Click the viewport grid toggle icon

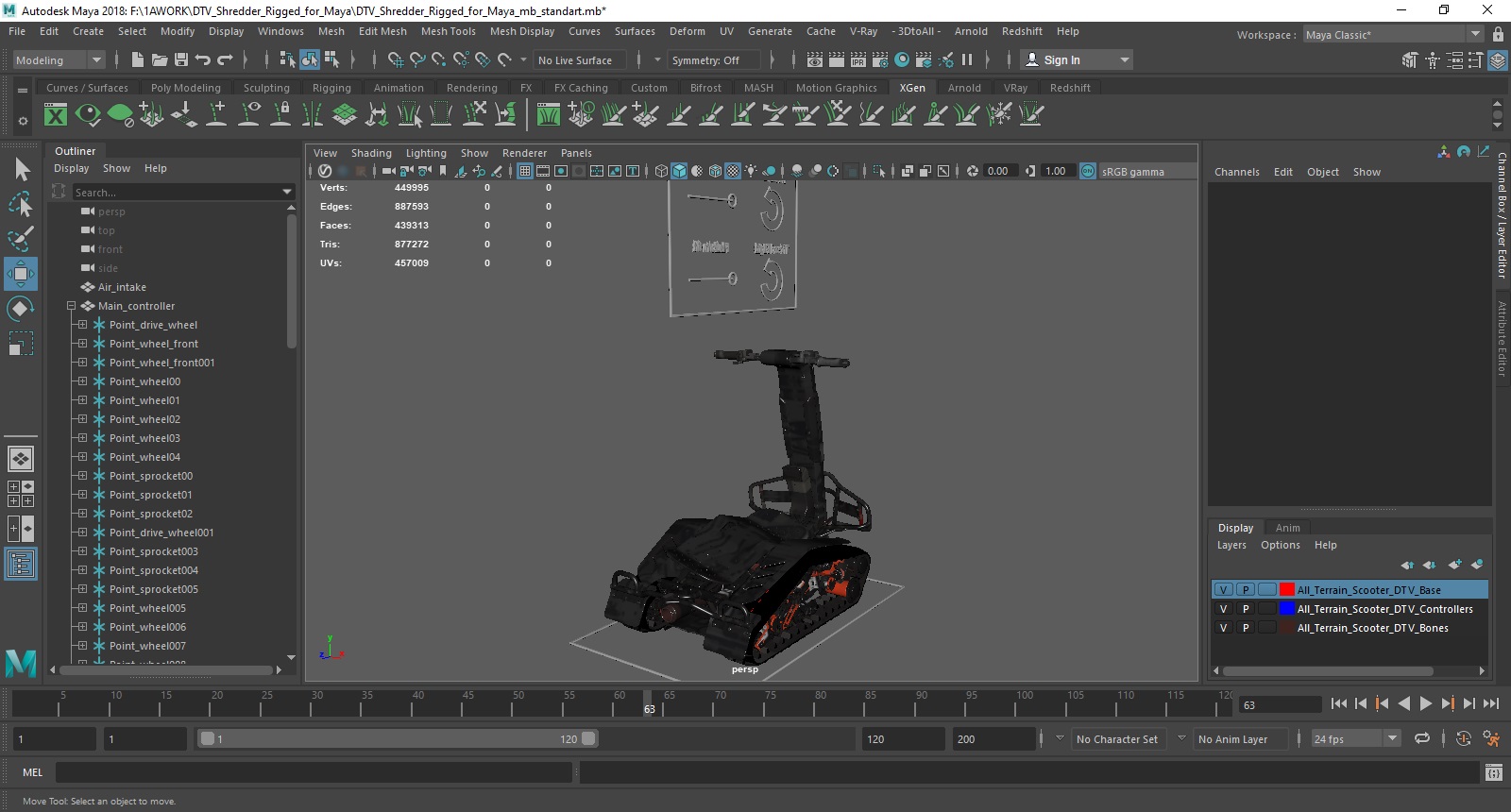[x=525, y=171]
